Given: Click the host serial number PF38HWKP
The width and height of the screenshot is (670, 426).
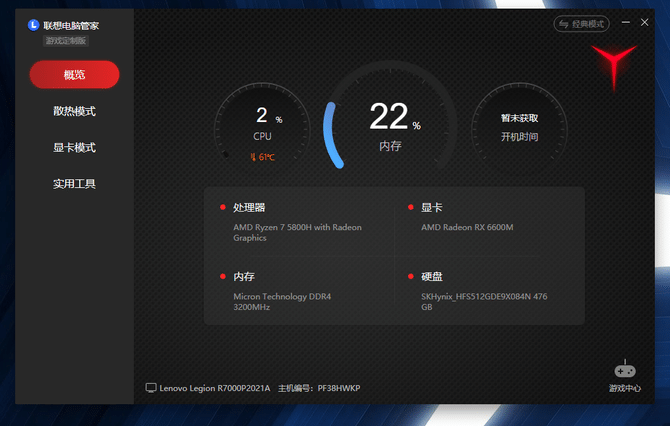Looking at the screenshot, I should pyautogui.click(x=339, y=387).
